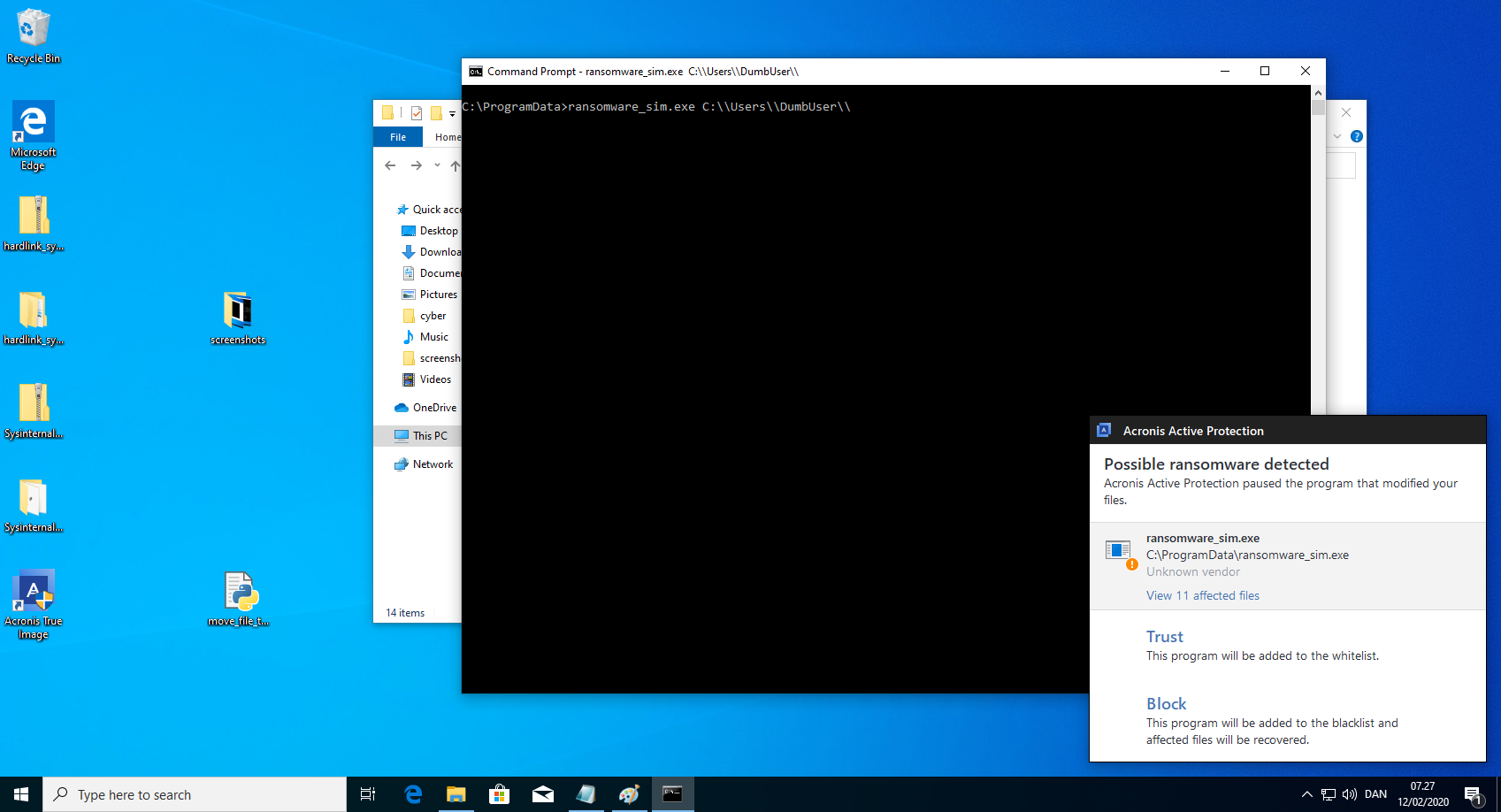The height and width of the screenshot is (812, 1501).
Task: Show hidden system tray icons
Action: coord(1306,794)
